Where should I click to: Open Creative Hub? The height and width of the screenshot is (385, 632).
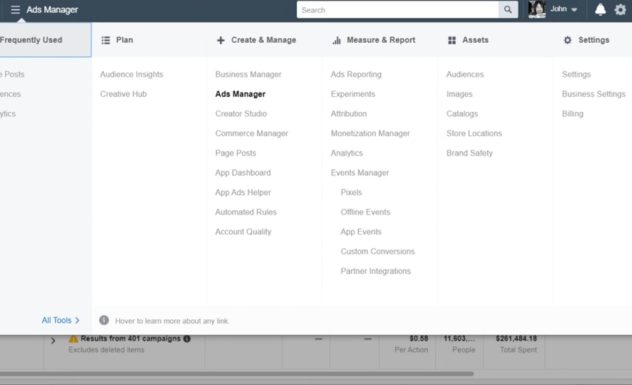[123, 94]
